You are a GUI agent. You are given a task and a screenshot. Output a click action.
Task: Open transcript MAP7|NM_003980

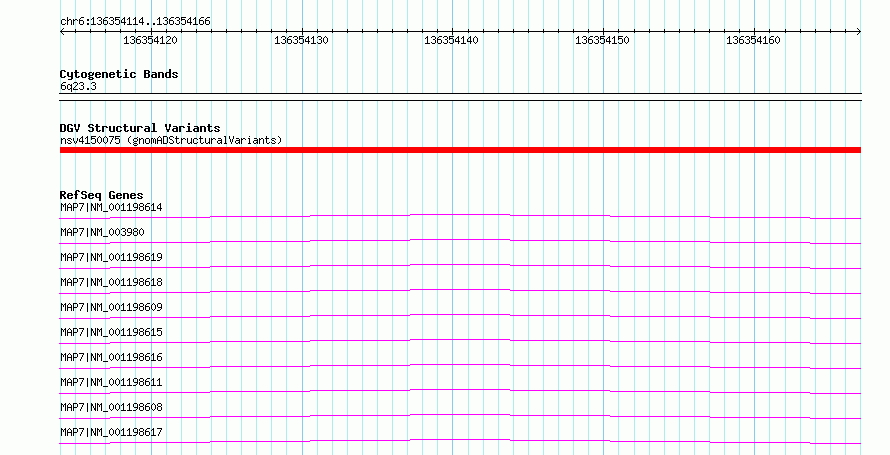[102, 232]
